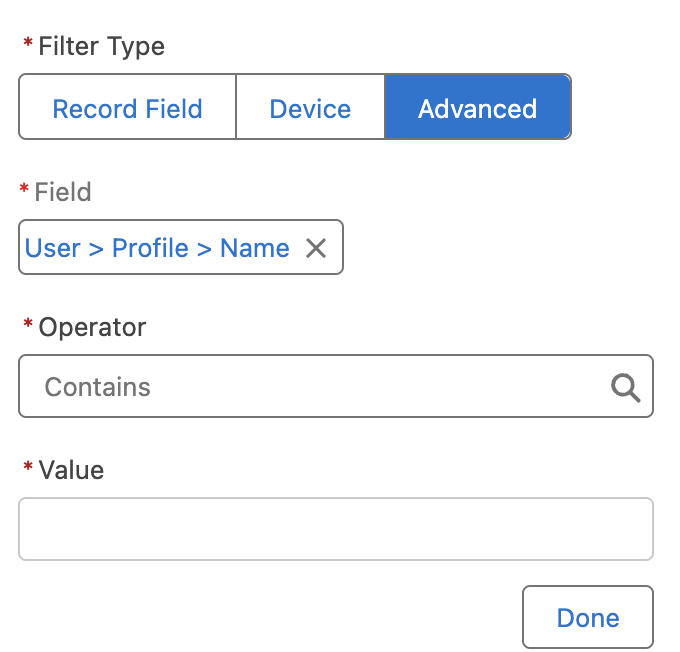Click the Field label text
Screen dimensions: 680x652
(63, 192)
